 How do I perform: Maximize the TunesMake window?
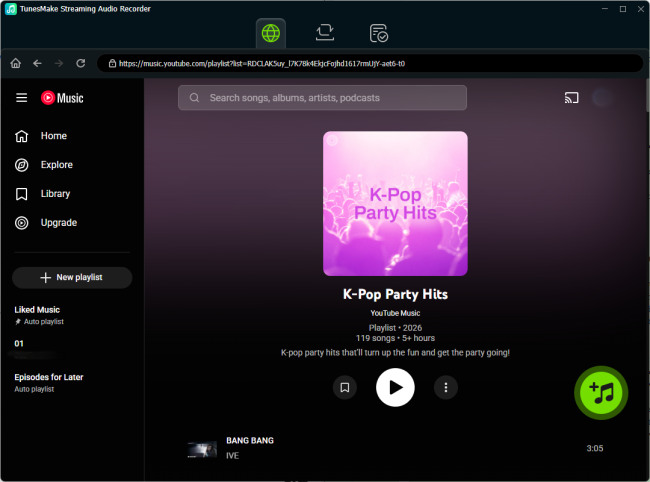(623, 9)
